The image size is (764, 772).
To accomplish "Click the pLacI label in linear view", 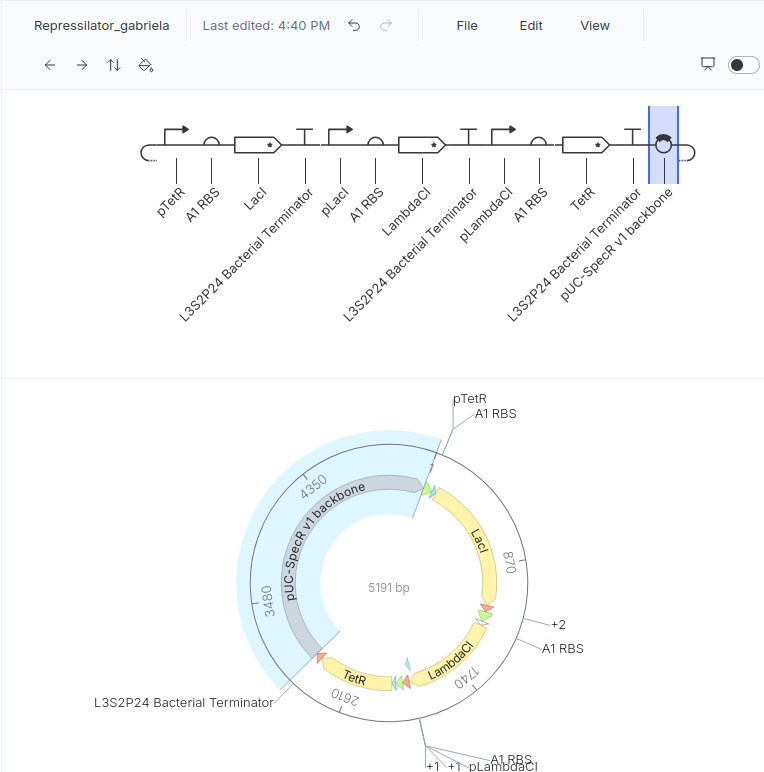I will click(334, 202).
